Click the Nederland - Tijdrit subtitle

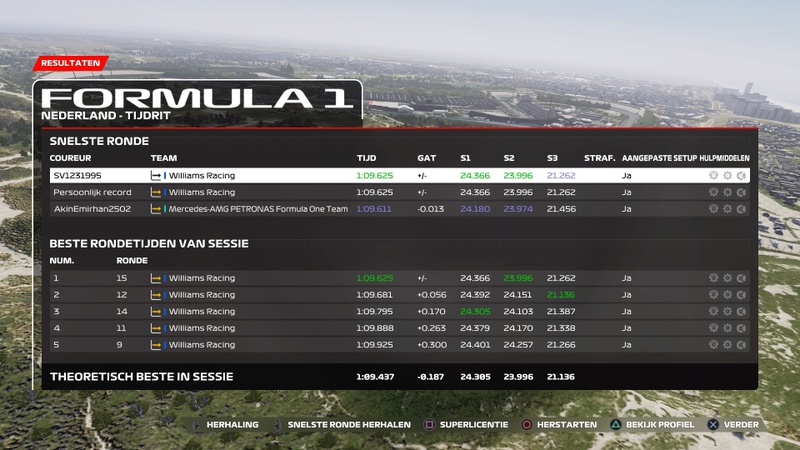(106, 115)
